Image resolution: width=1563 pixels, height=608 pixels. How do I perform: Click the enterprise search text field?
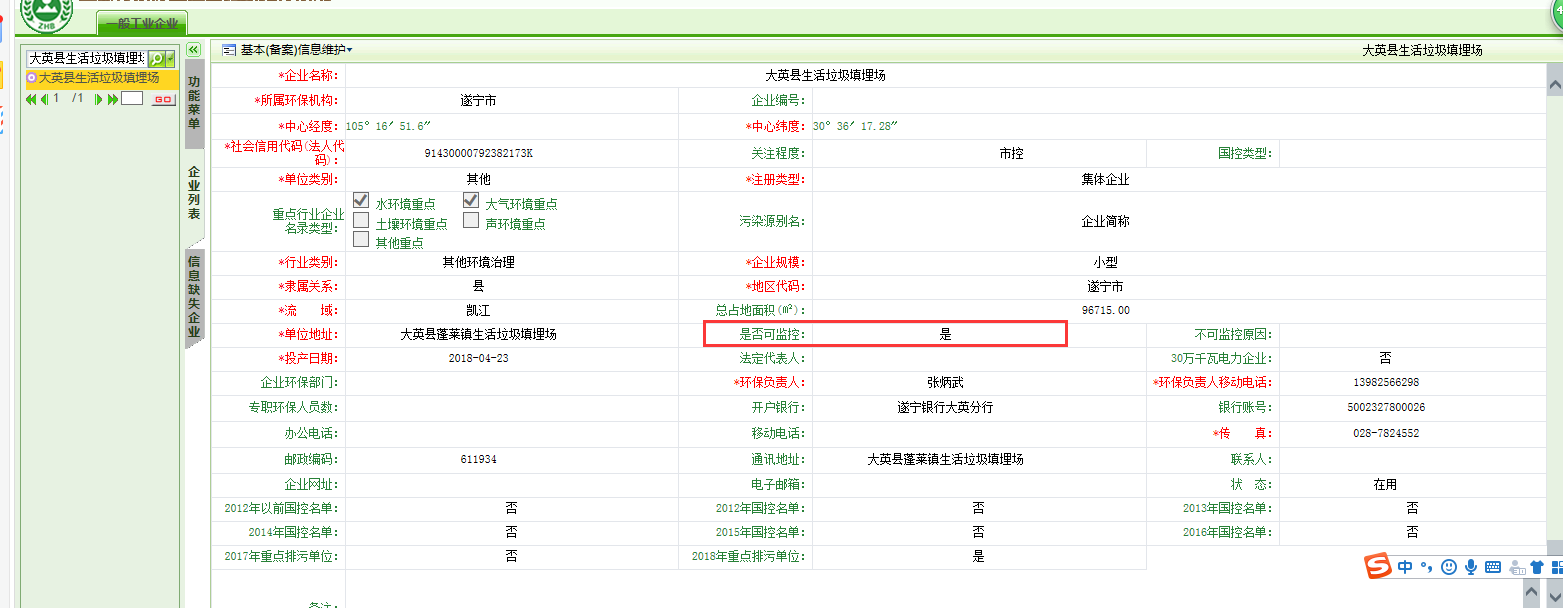coord(86,59)
